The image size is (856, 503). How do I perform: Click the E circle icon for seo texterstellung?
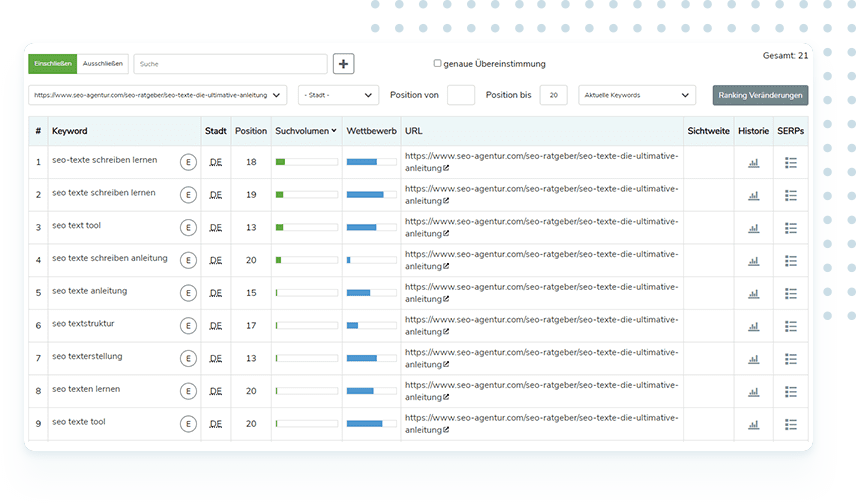click(x=188, y=359)
